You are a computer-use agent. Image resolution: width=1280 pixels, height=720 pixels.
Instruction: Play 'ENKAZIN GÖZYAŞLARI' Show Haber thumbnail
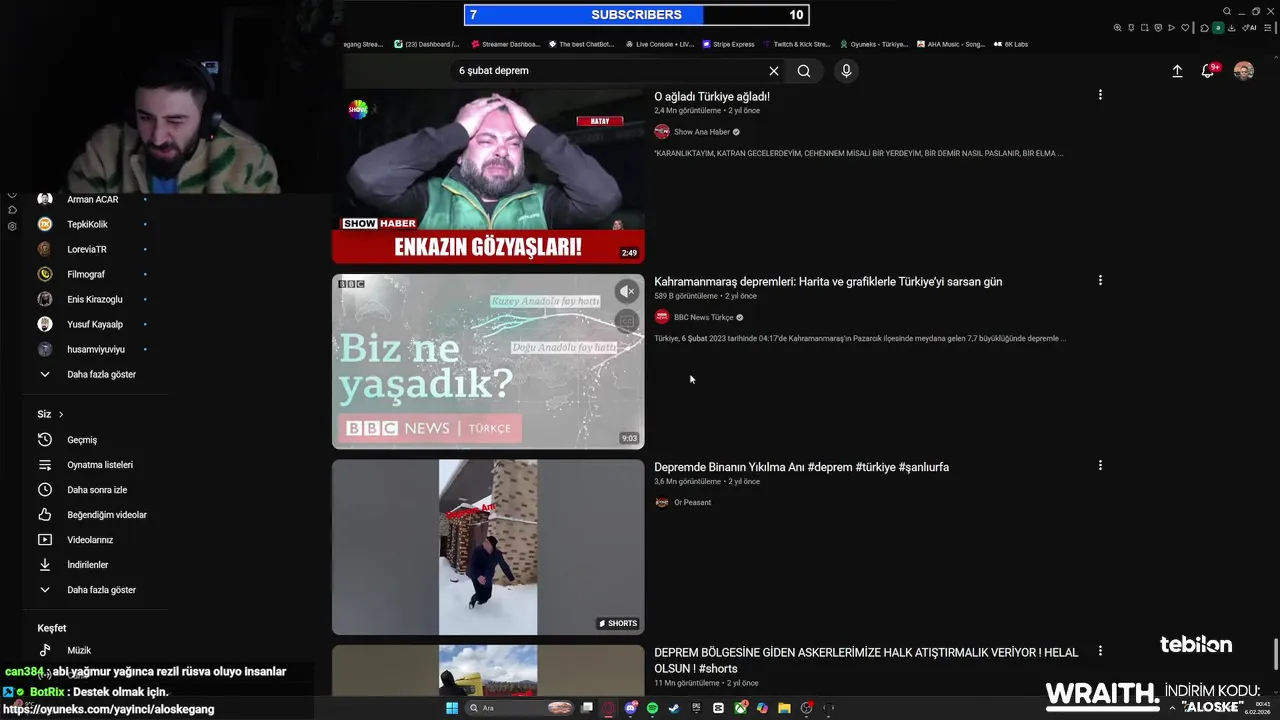tap(488, 176)
